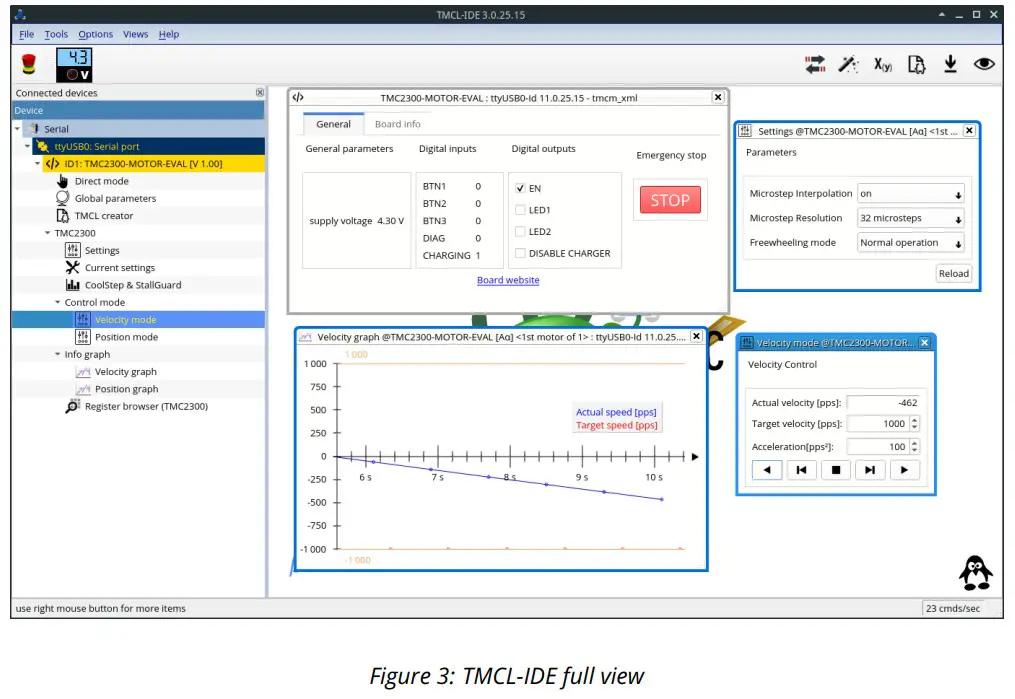Click the rightmost rotate-right playback icon
Screen dimensions: 1015x699
pos(904,469)
